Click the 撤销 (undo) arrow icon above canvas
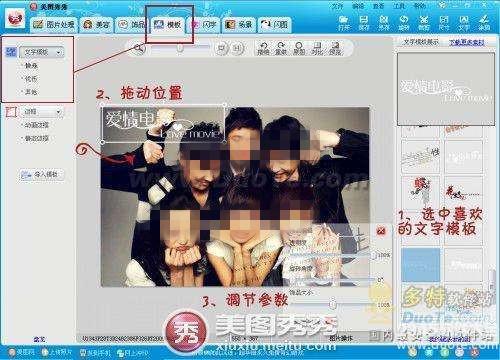500x360 pixels. 263,49
